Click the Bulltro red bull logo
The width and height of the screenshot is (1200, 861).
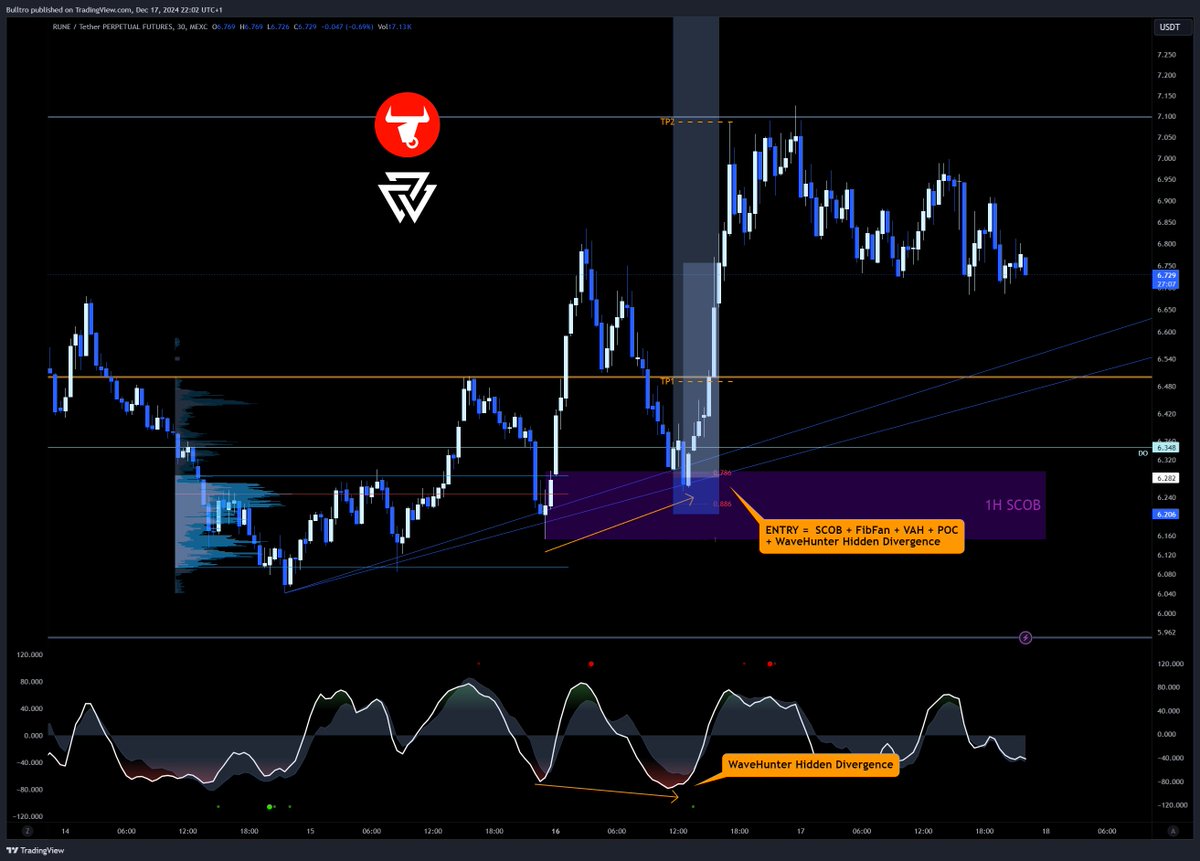click(406, 124)
